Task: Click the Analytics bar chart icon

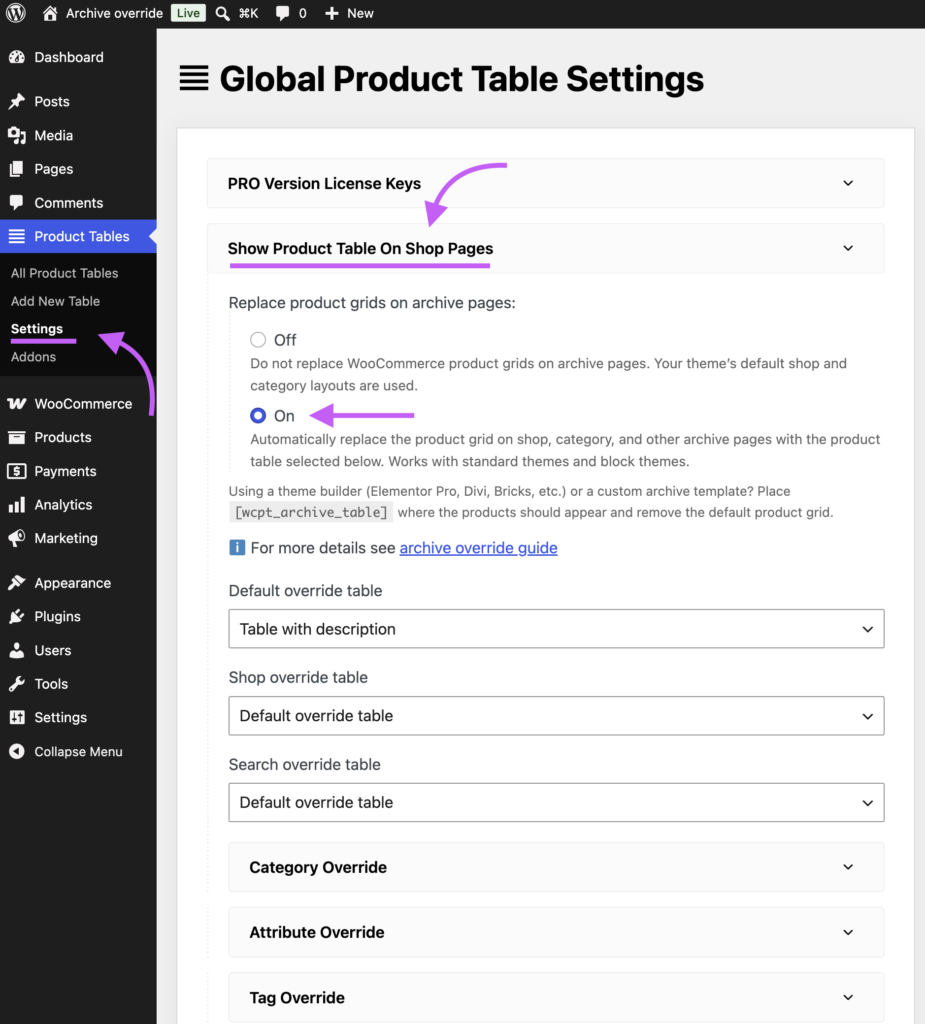Action: (x=17, y=505)
